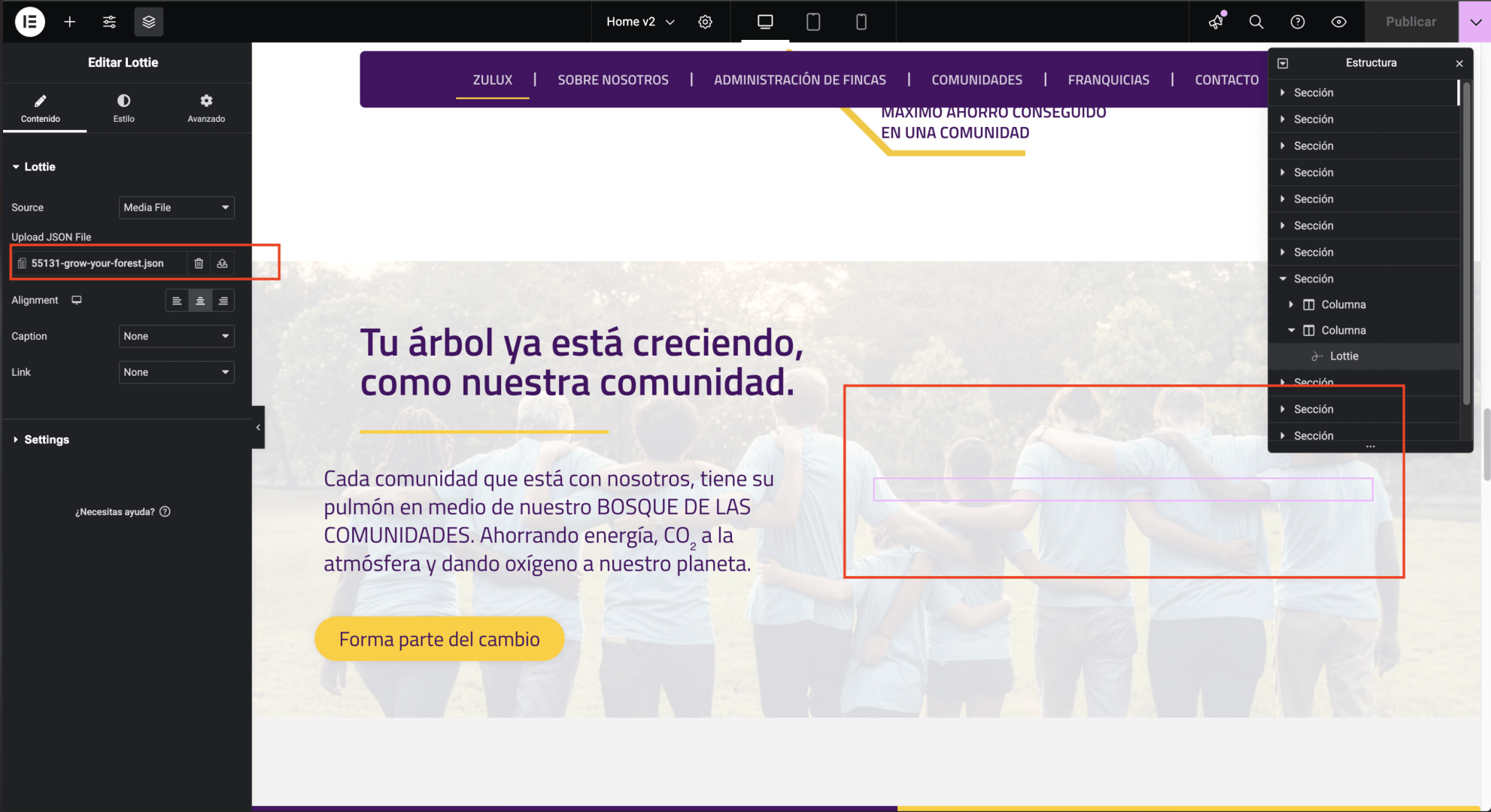The width and height of the screenshot is (1491, 812).
Task: Click Forma parte del cambio button
Action: click(x=439, y=639)
